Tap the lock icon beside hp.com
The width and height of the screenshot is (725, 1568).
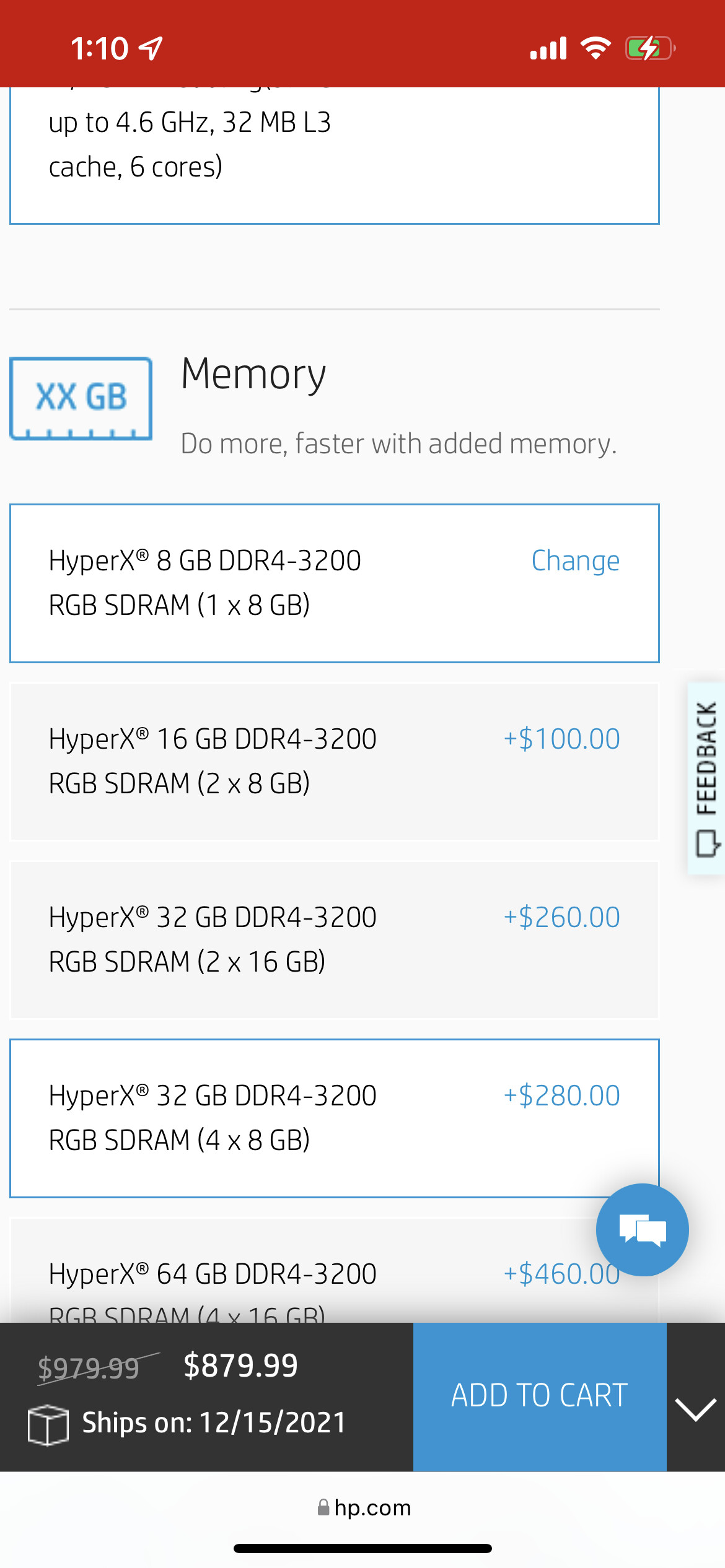point(323,1507)
